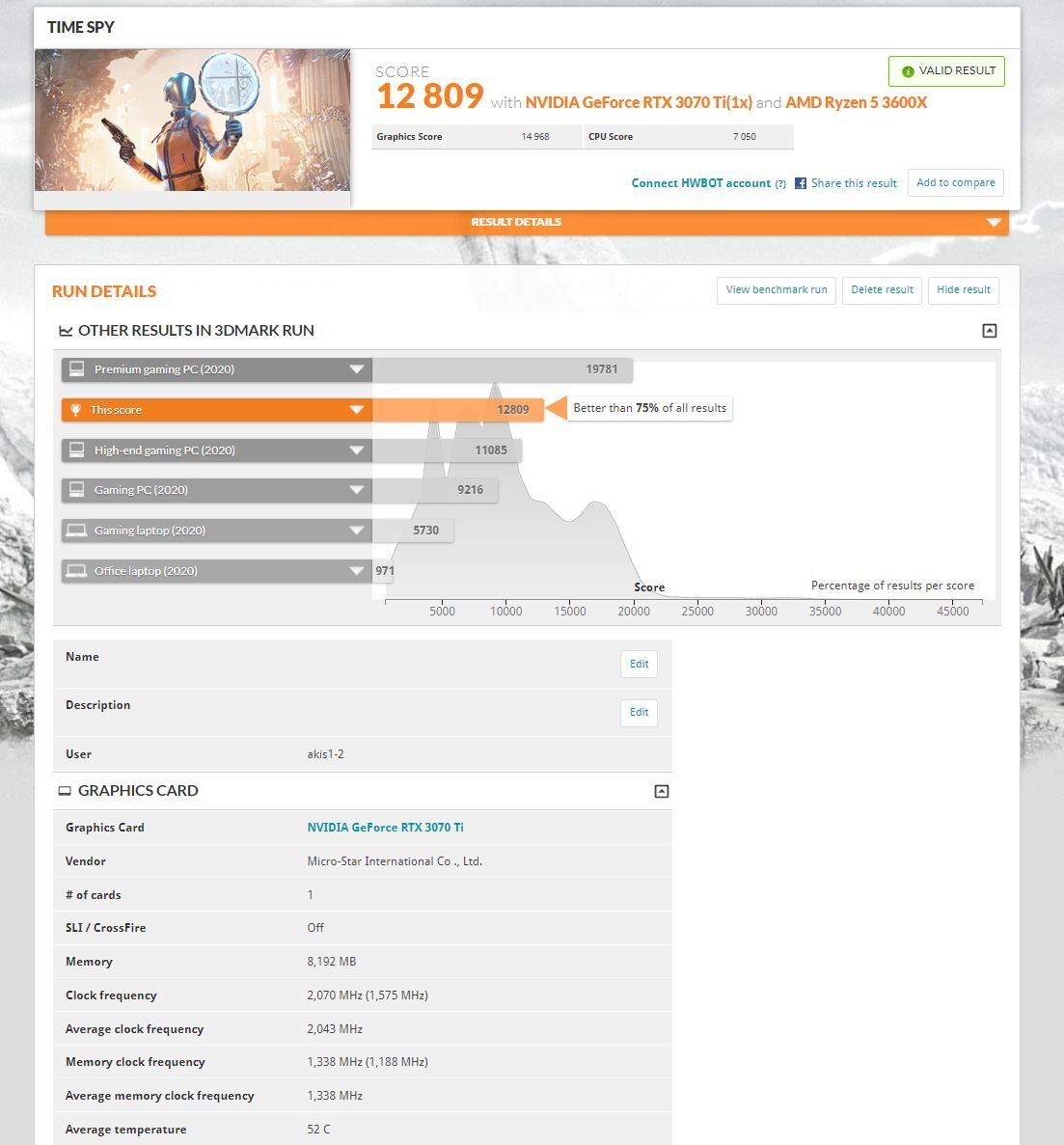Click the 5730 Gaming laptop score value
Image resolution: width=1064 pixels, height=1145 pixels.
425,531
